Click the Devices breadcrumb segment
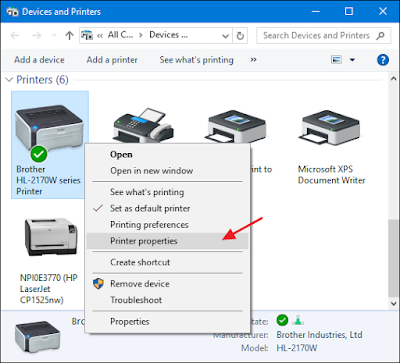 [168, 35]
